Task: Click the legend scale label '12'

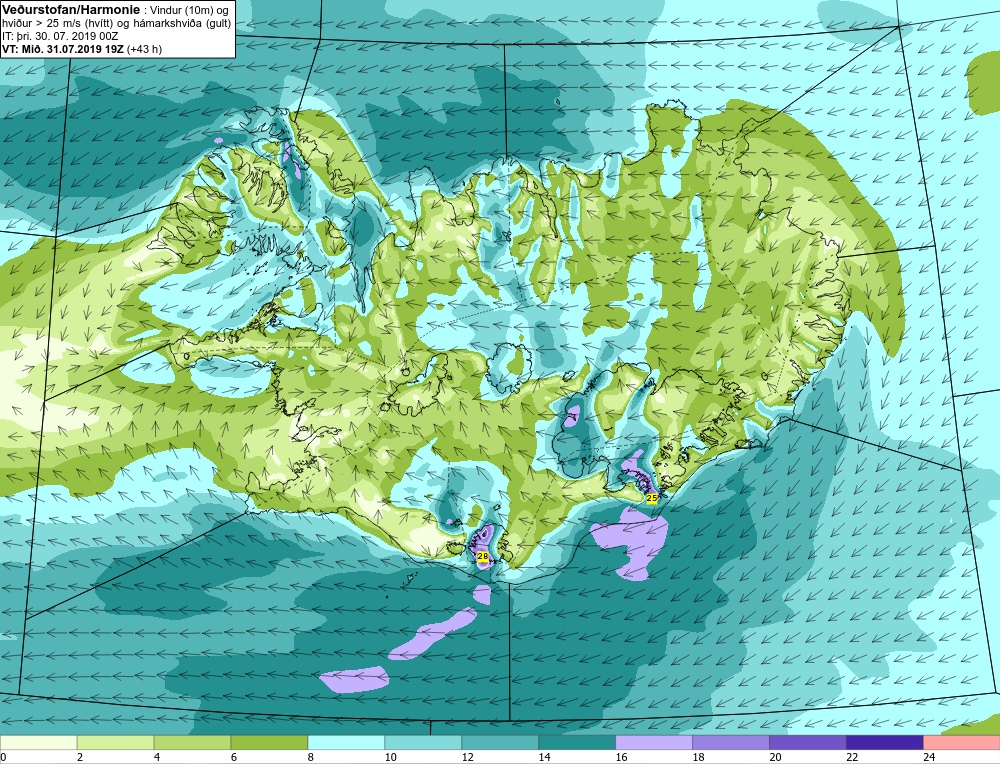Action: pyautogui.click(x=467, y=757)
